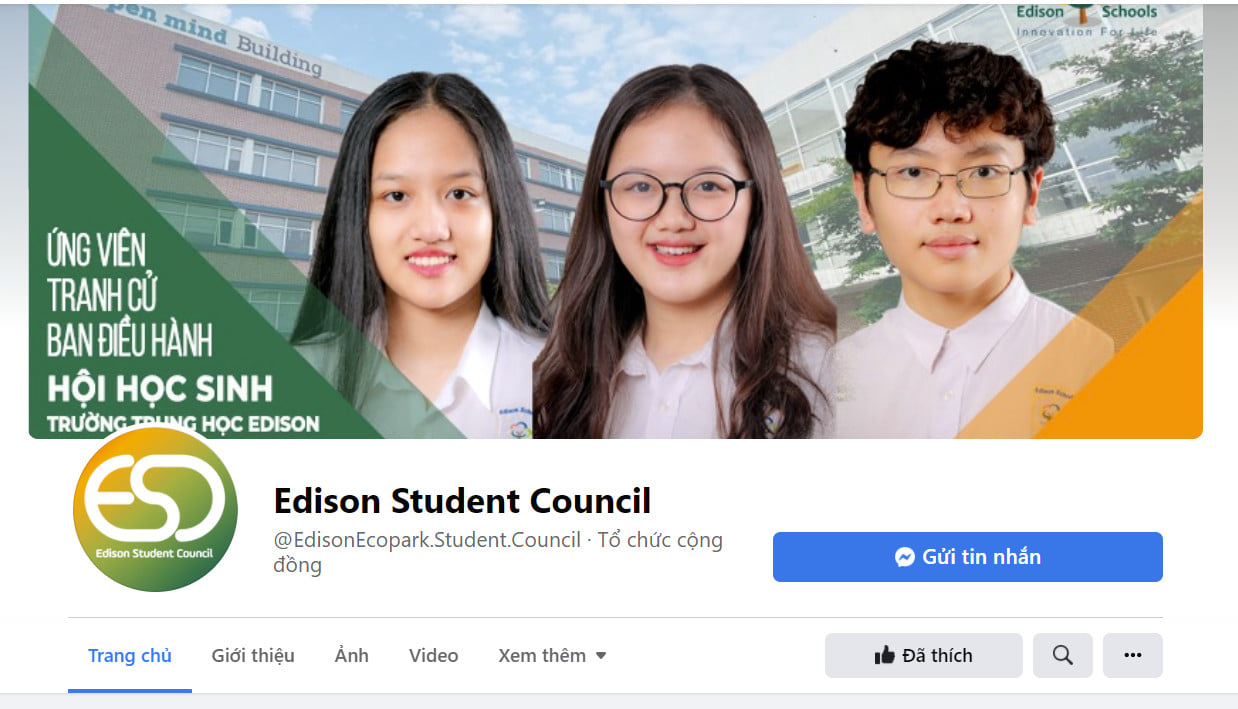Open the cover photo with three students

click(615, 221)
